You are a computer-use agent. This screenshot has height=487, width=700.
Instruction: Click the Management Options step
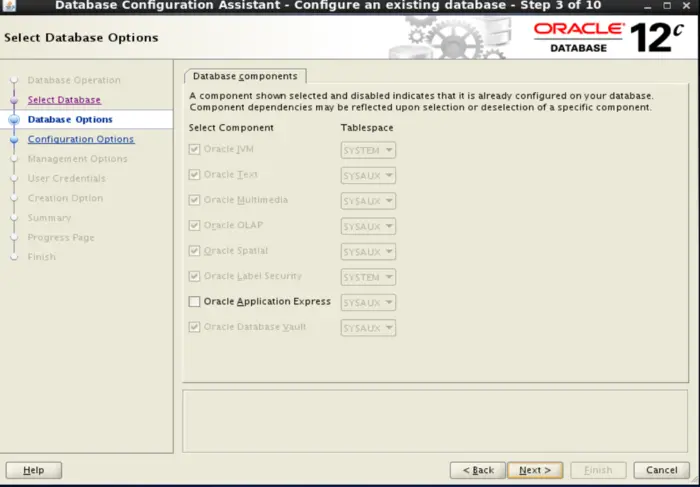click(78, 159)
